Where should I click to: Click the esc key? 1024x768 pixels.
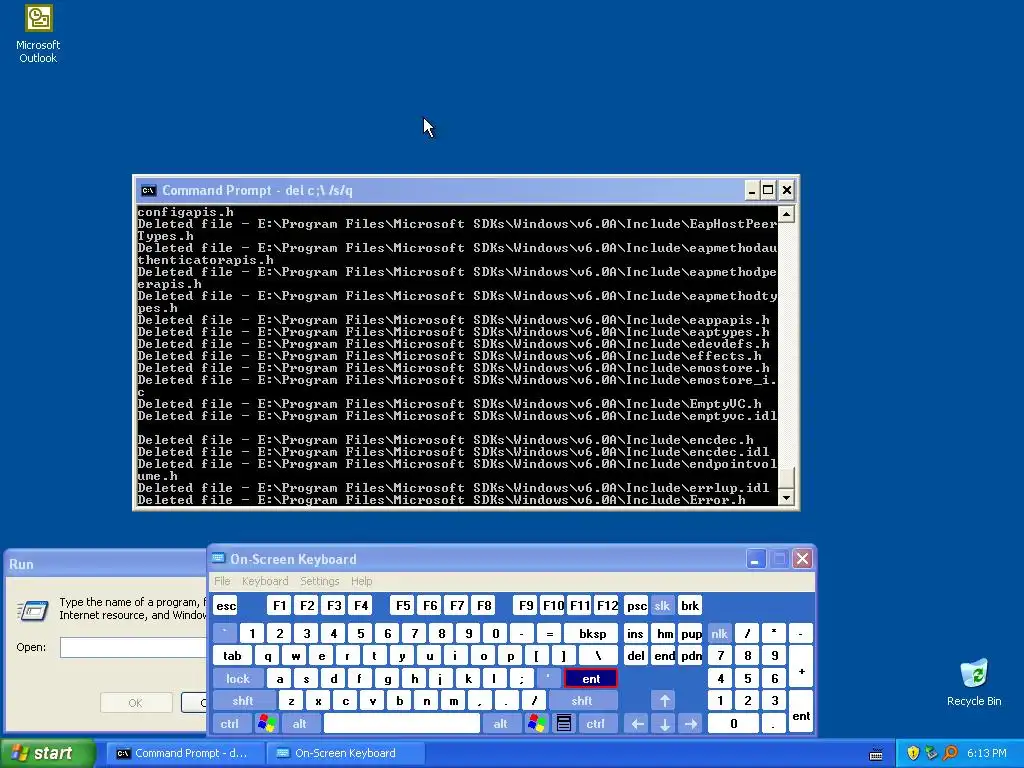tap(226, 606)
